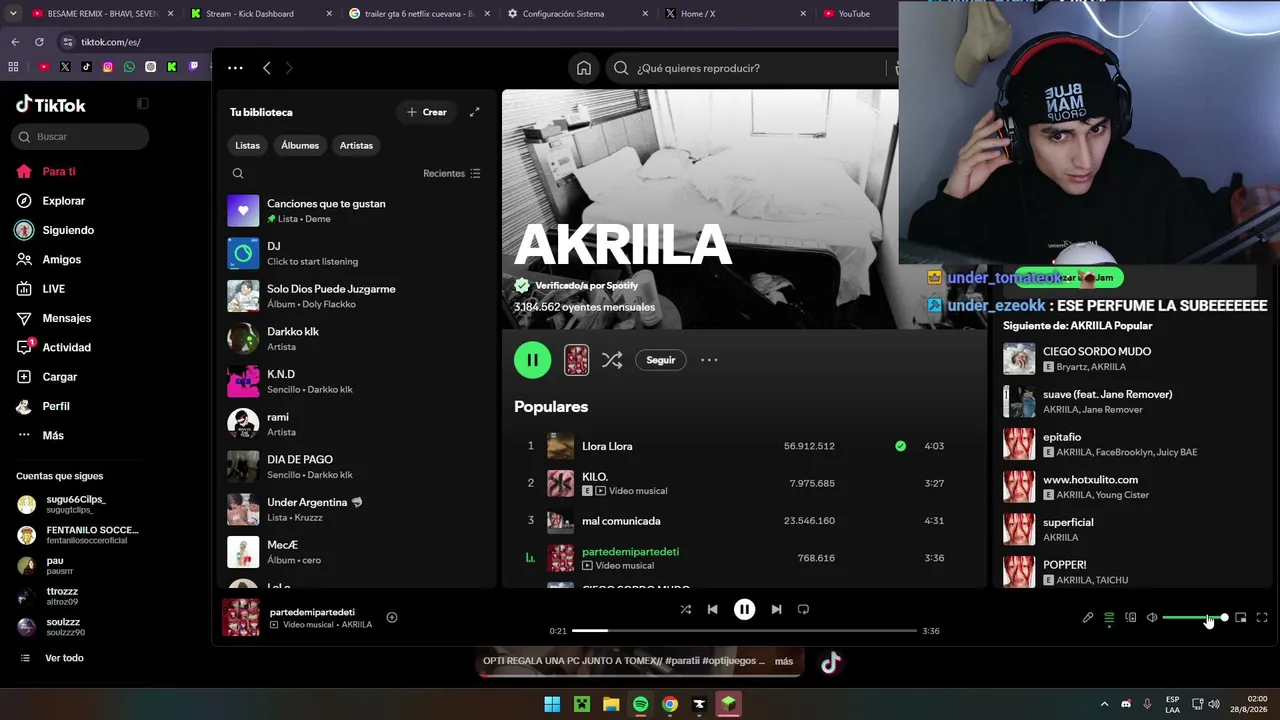Toggle the Listas library filter
Image resolution: width=1280 pixels, height=720 pixels.
[x=247, y=145]
